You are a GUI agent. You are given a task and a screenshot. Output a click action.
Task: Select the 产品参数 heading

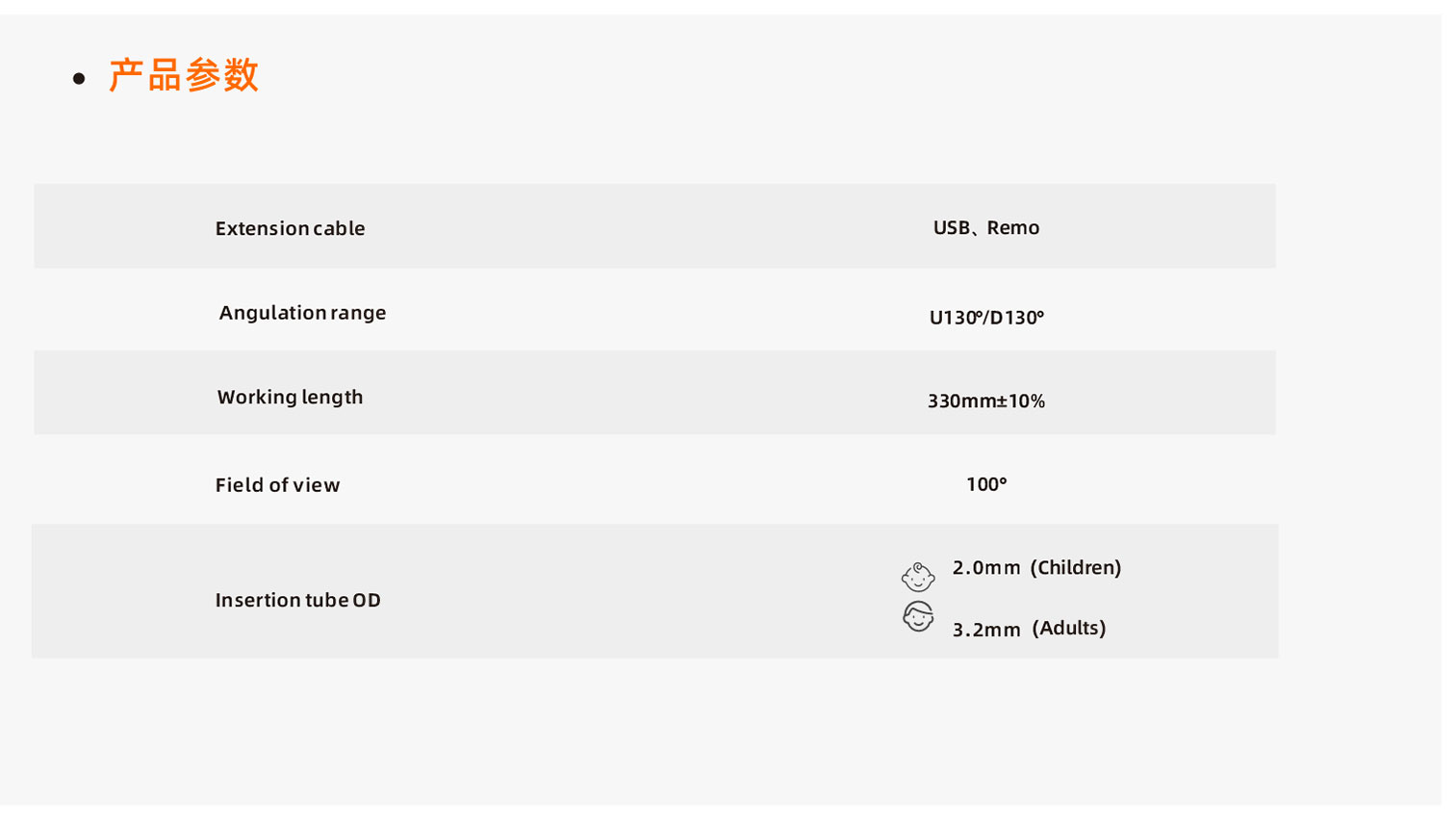pos(184,75)
